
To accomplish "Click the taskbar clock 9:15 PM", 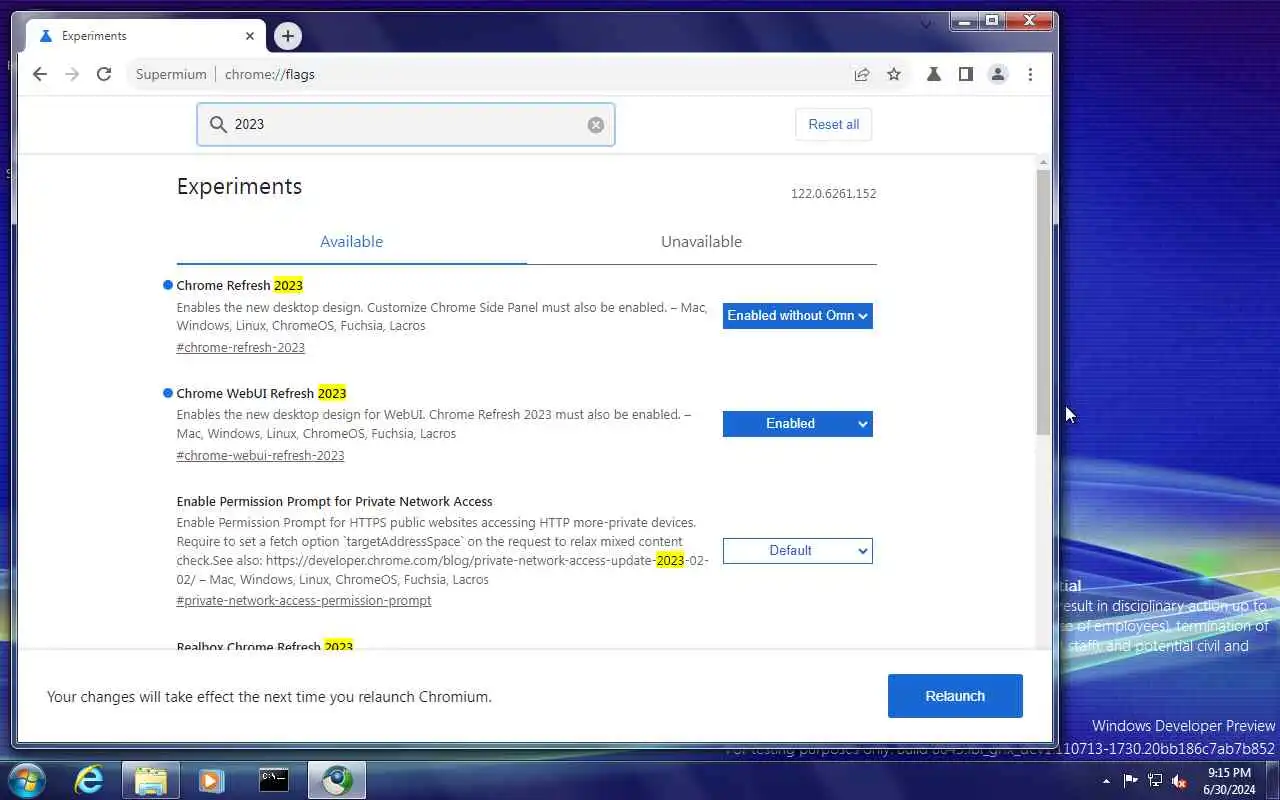I will (1229, 773).
